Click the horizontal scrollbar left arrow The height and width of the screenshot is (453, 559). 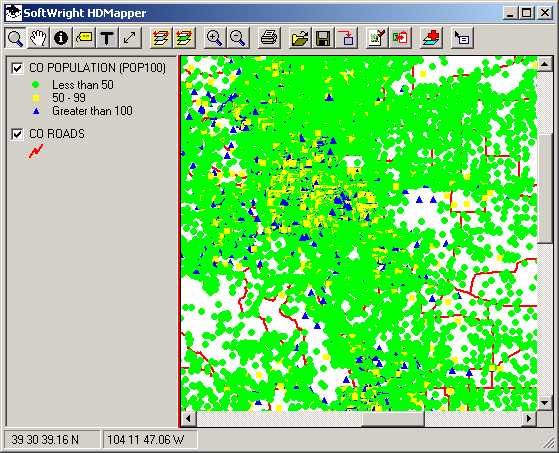[189, 418]
